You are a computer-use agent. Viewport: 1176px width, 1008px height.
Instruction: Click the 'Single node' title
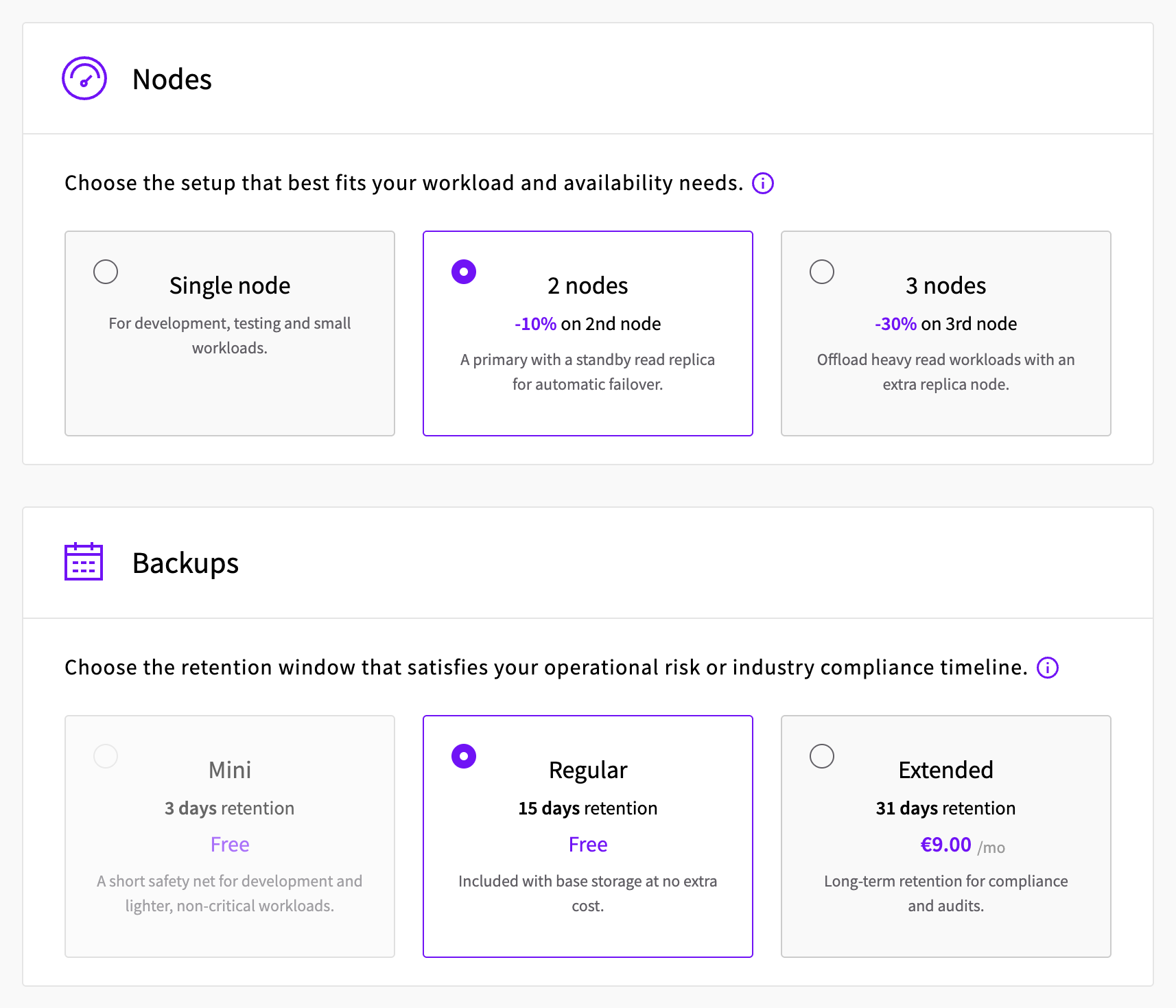click(x=230, y=285)
